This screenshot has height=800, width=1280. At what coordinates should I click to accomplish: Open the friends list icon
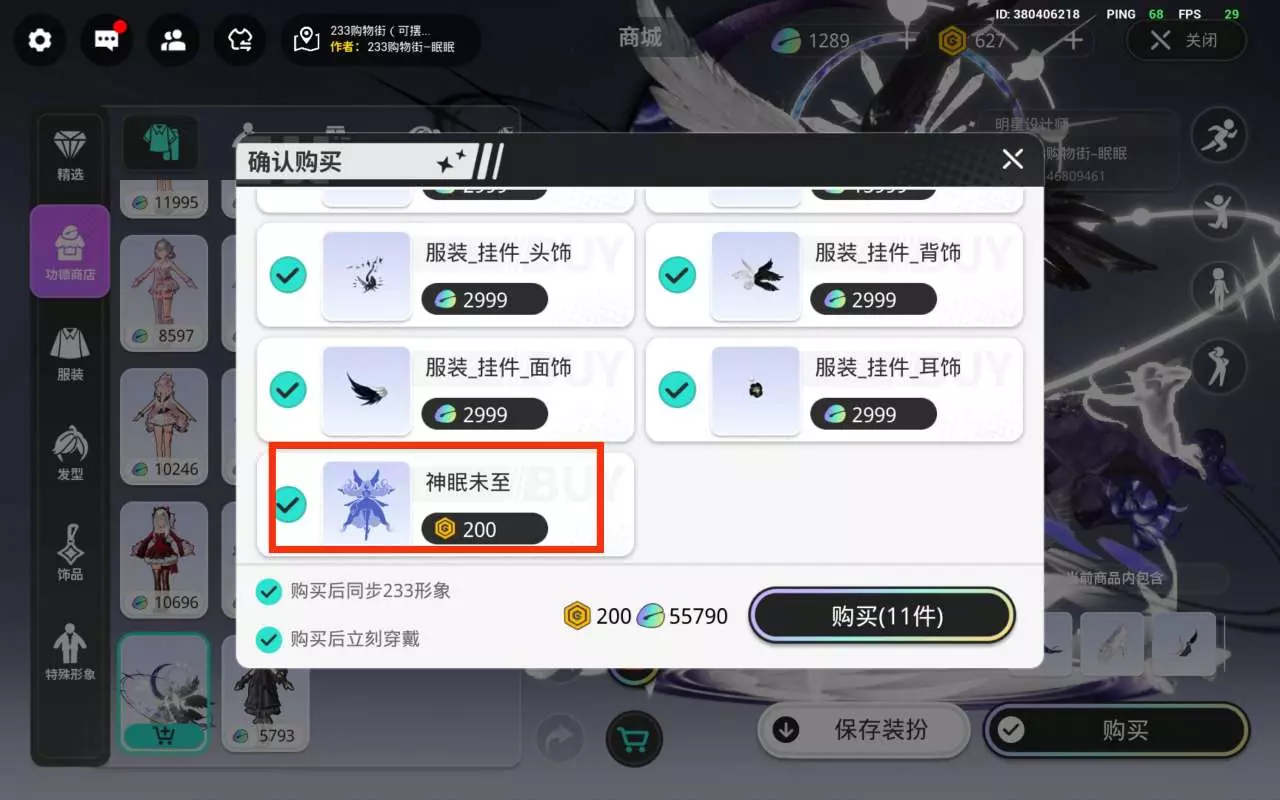pyautogui.click(x=173, y=40)
